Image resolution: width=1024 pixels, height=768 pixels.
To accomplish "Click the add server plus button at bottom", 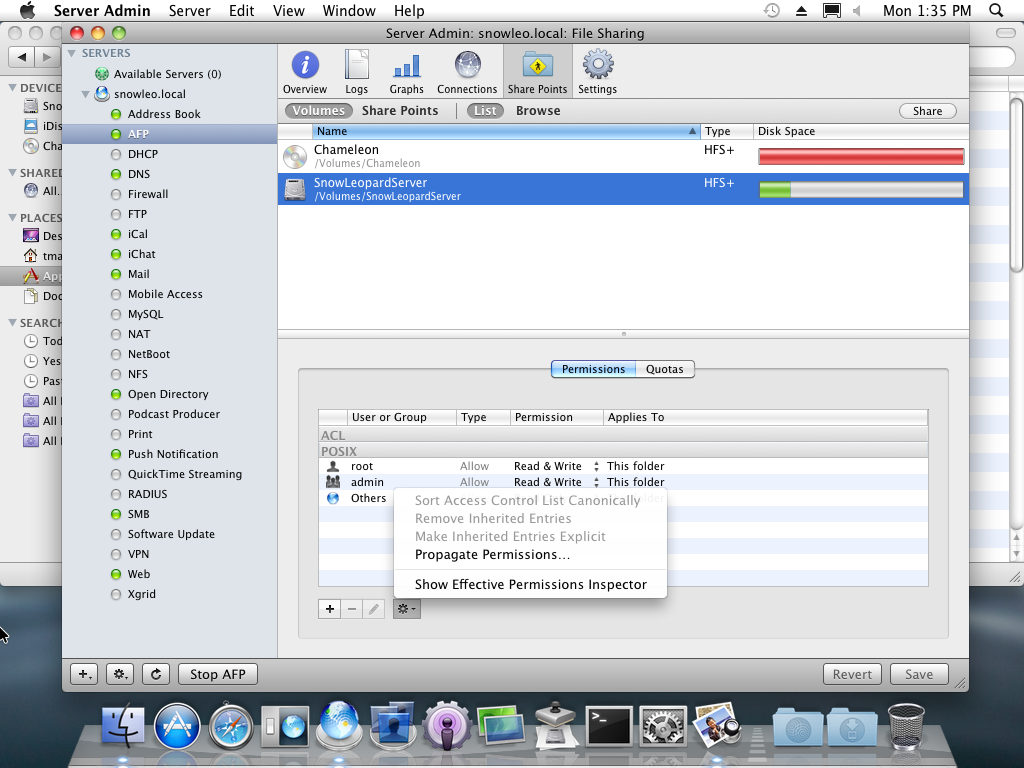I will coord(85,674).
